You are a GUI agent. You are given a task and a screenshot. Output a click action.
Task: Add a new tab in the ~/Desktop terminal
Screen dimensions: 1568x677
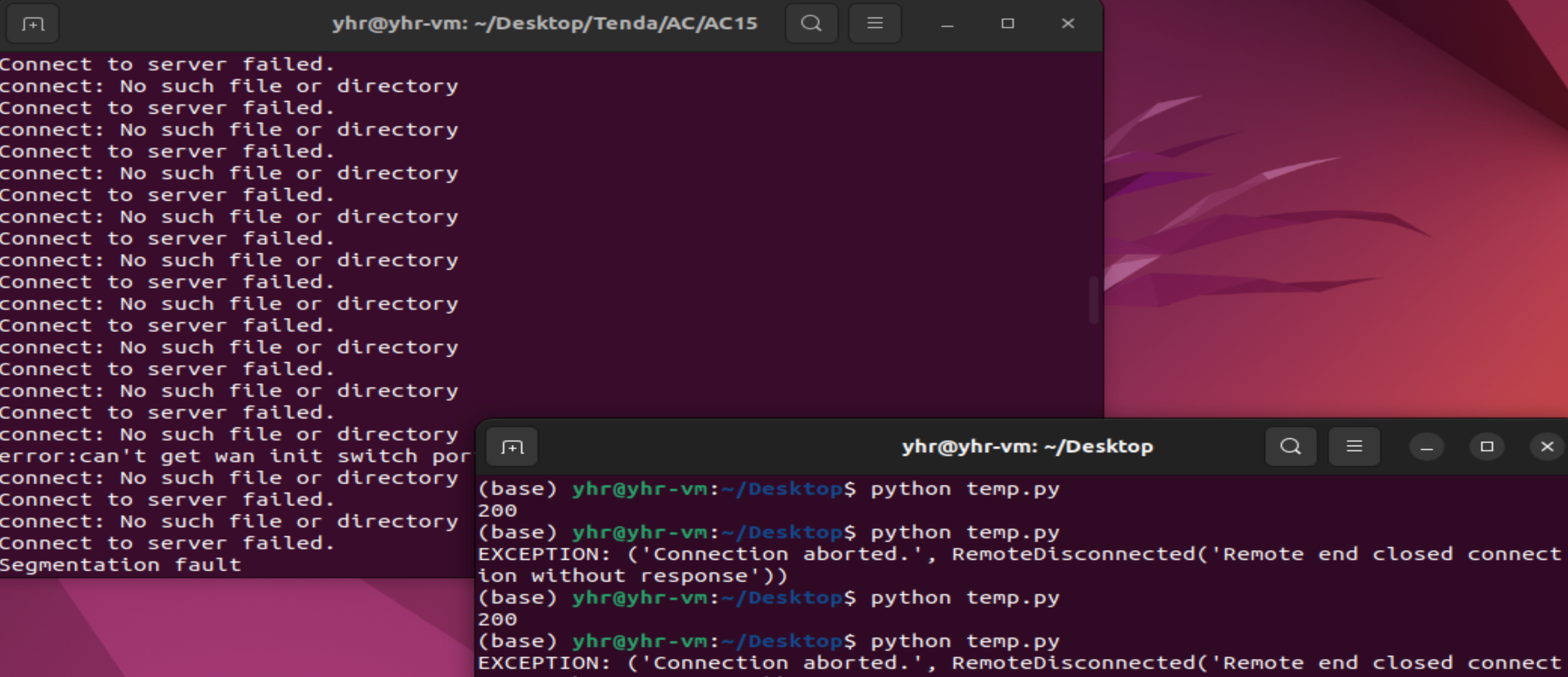point(512,448)
